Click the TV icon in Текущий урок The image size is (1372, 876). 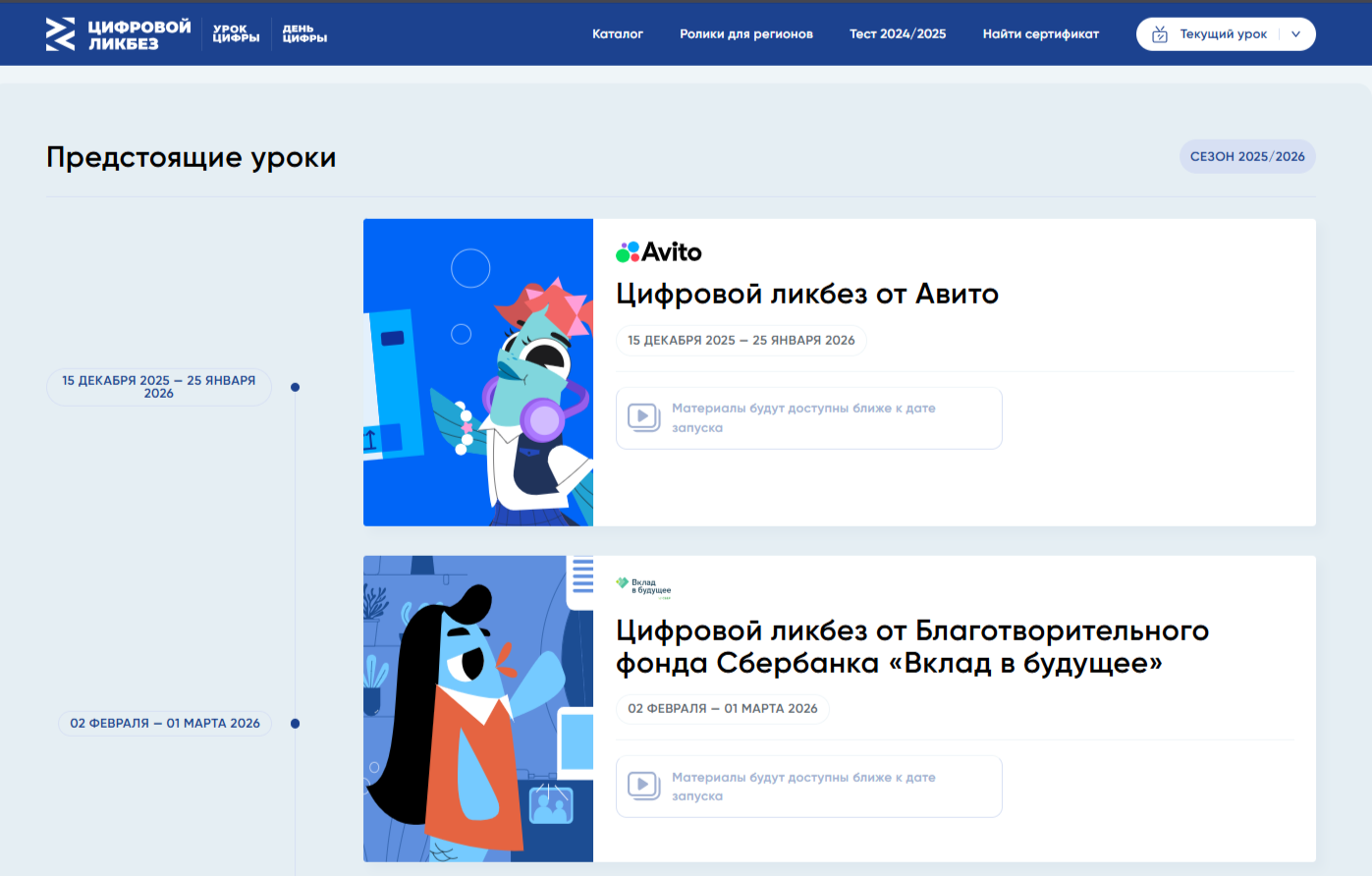pyautogui.click(x=1160, y=34)
